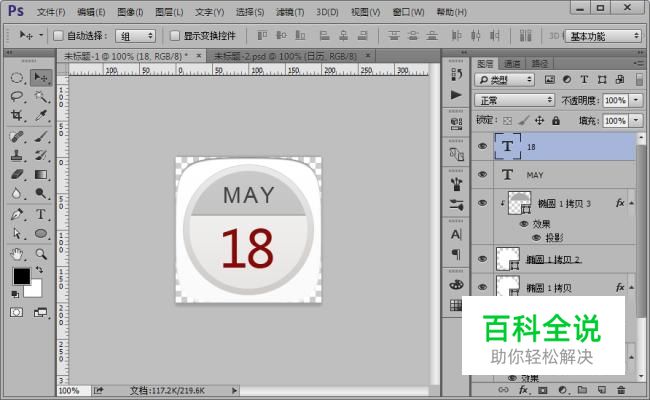Screen dimensions: 650x400
Task: Toggle Quick Mask mode
Action: click(x=17, y=313)
